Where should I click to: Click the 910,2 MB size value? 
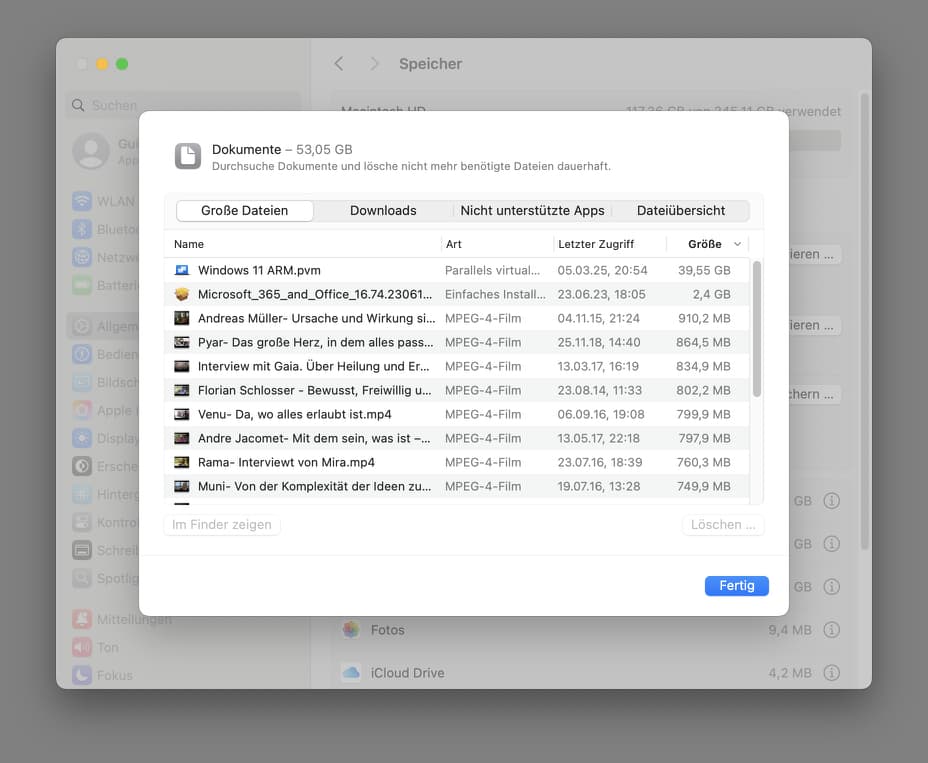(x=704, y=318)
